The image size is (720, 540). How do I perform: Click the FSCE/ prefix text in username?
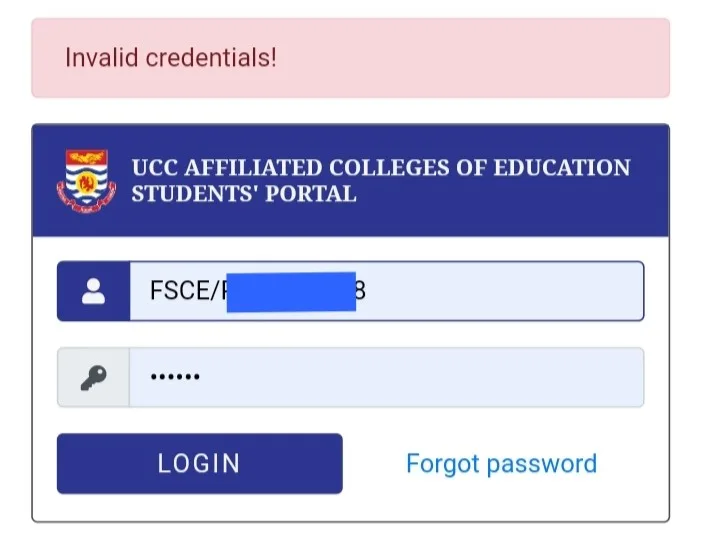(186, 291)
